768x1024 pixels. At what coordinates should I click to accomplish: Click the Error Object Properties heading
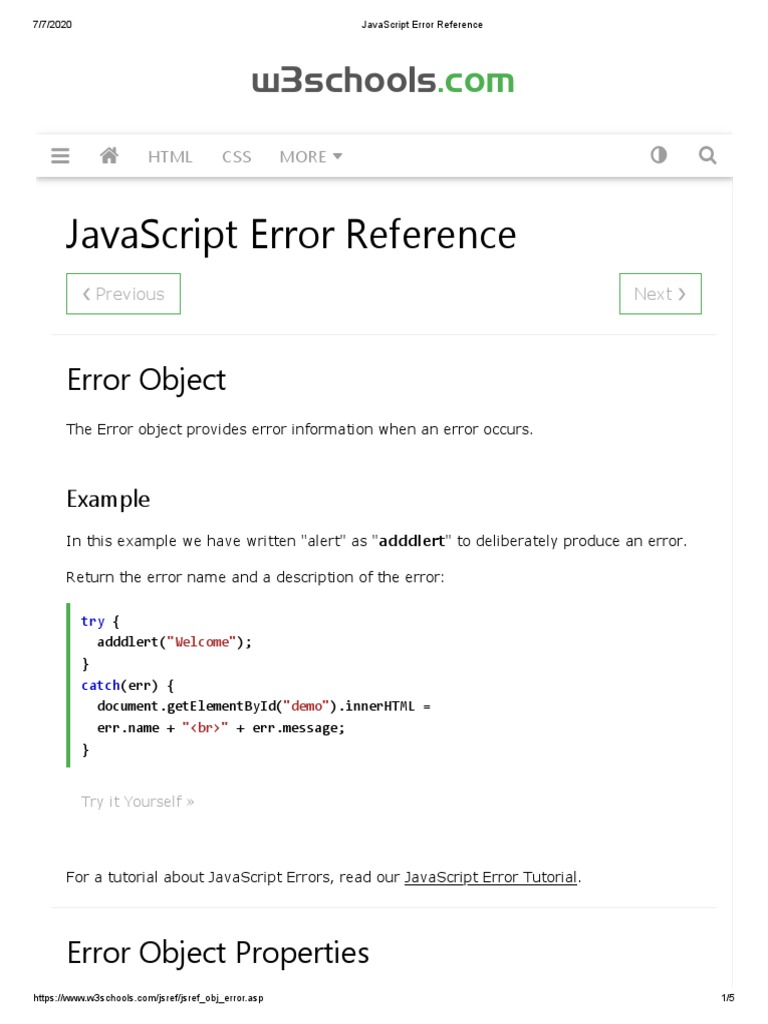217,953
